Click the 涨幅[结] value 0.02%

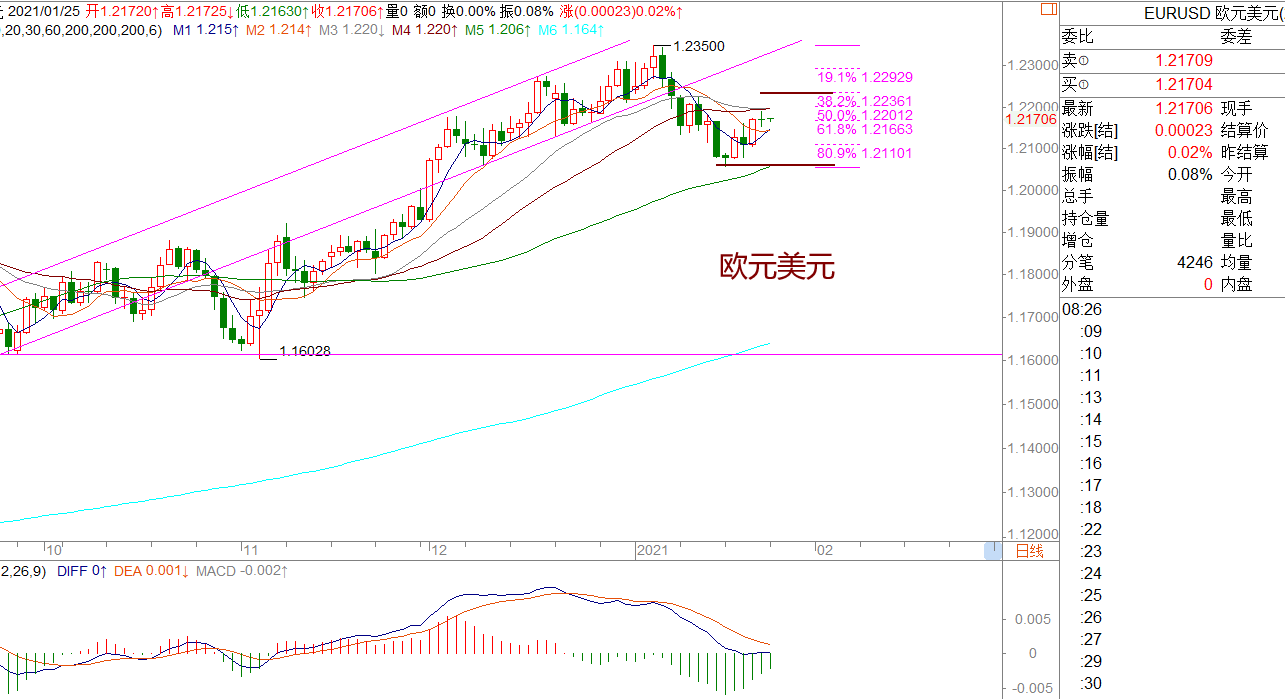1190,152
